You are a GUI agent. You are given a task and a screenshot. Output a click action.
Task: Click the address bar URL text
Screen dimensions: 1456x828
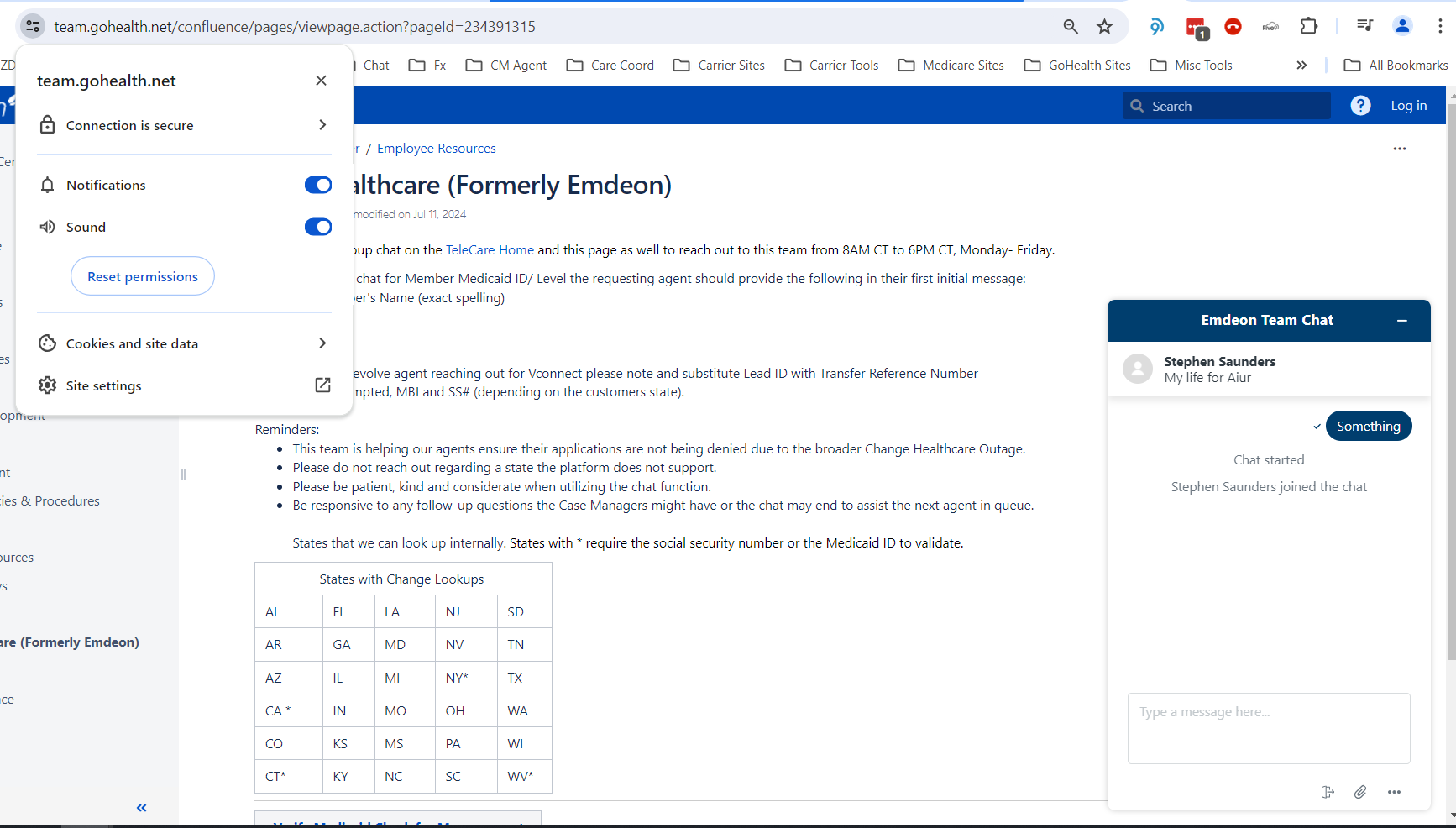295,27
